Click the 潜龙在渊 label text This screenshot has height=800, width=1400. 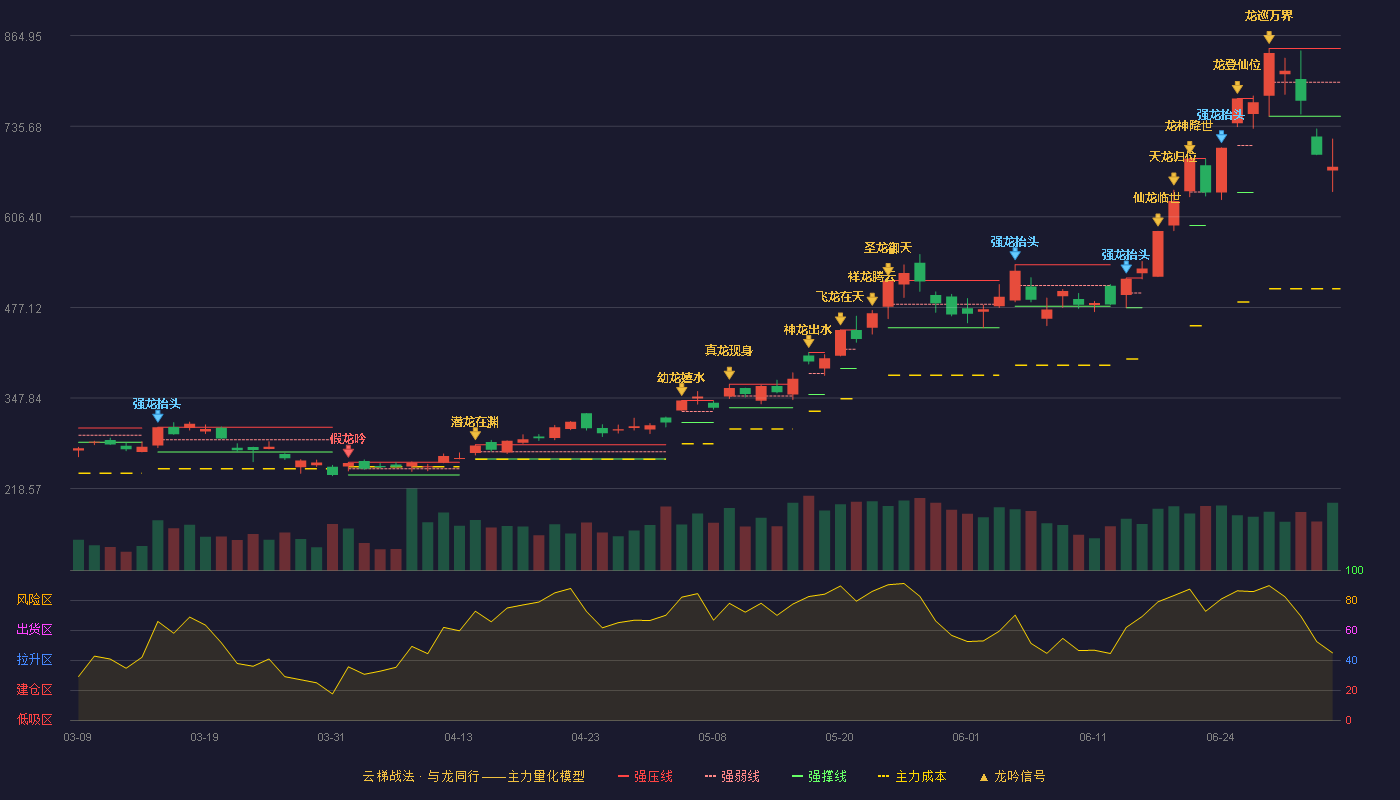click(x=475, y=422)
